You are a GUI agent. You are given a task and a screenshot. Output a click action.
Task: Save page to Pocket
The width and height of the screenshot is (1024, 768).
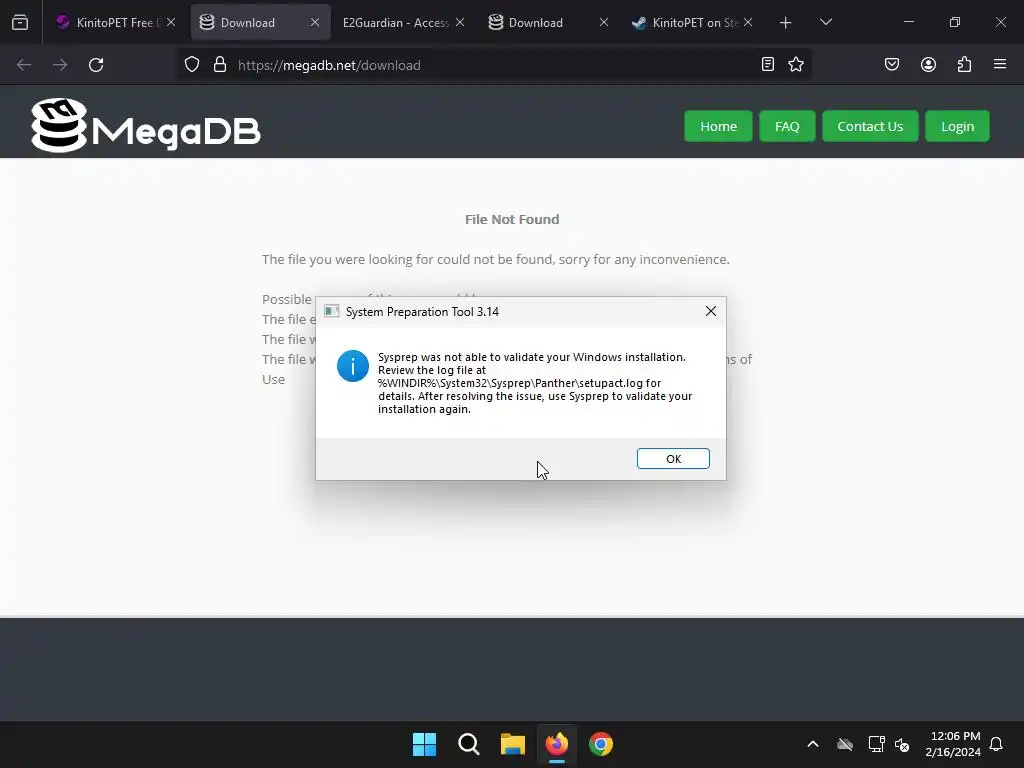891,64
